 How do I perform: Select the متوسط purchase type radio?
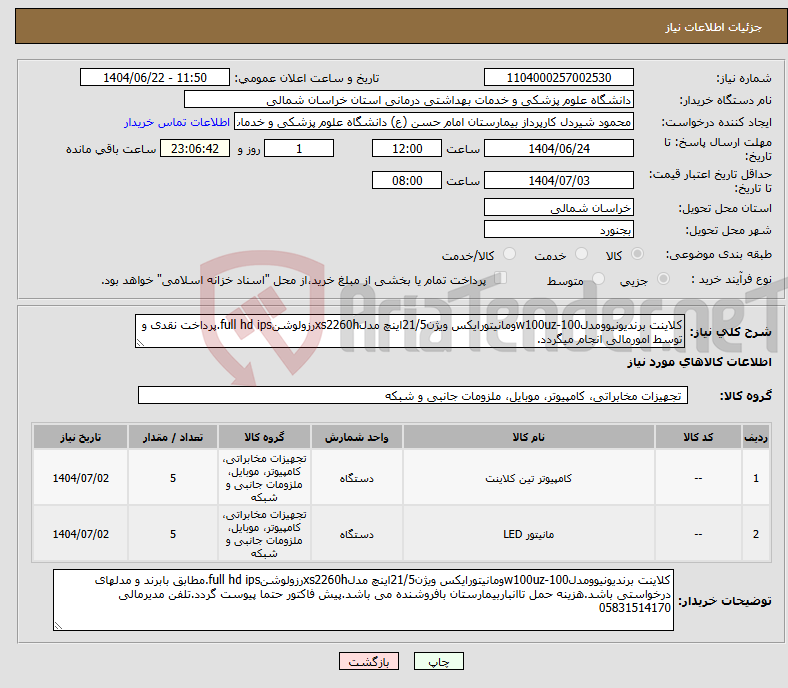point(599,279)
